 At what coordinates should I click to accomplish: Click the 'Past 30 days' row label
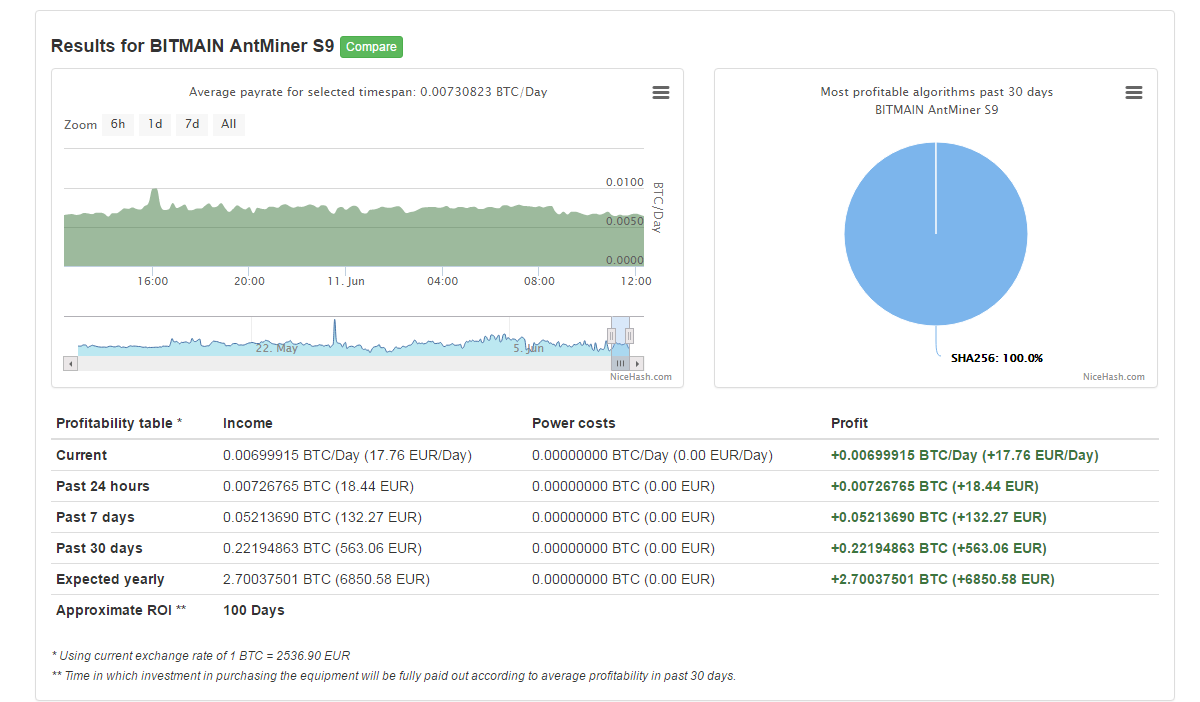click(x=99, y=548)
